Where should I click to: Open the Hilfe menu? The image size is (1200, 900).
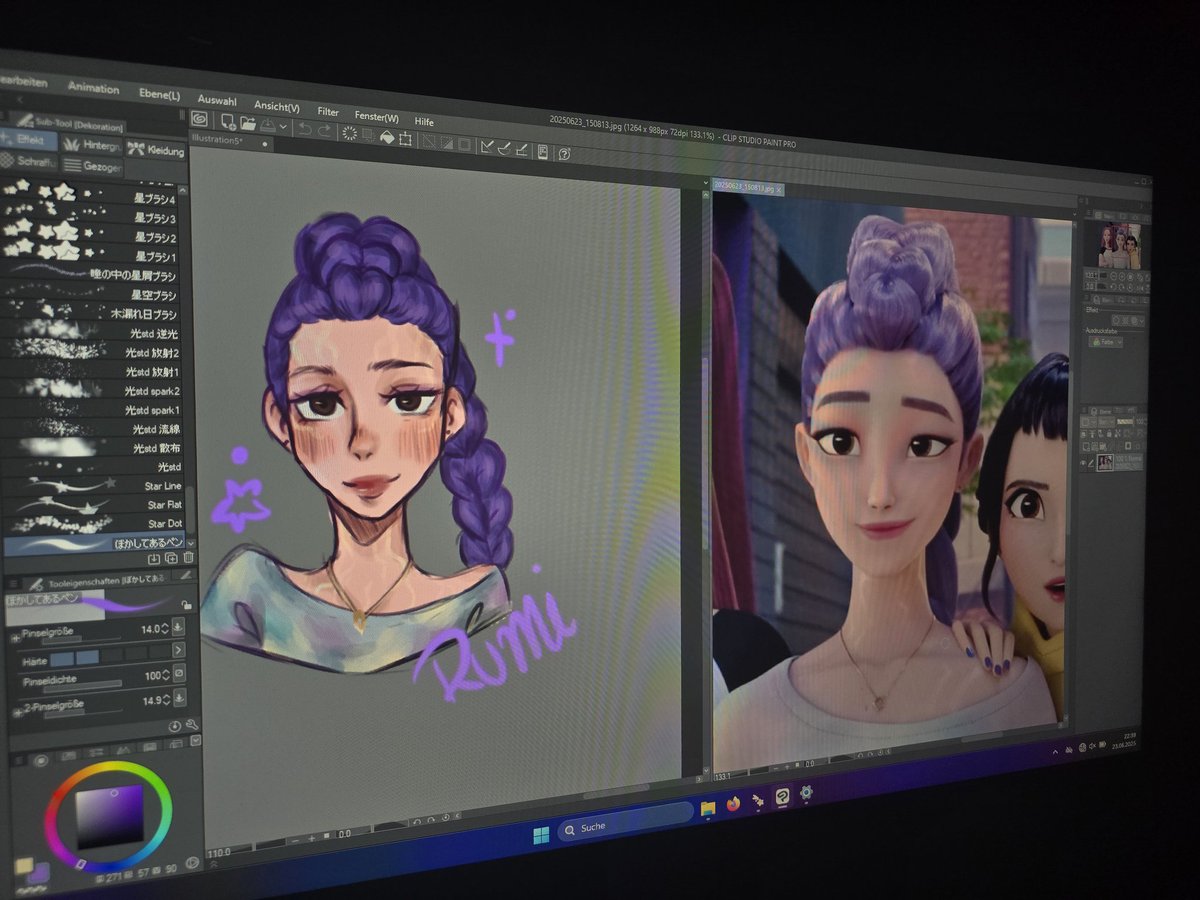point(424,121)
